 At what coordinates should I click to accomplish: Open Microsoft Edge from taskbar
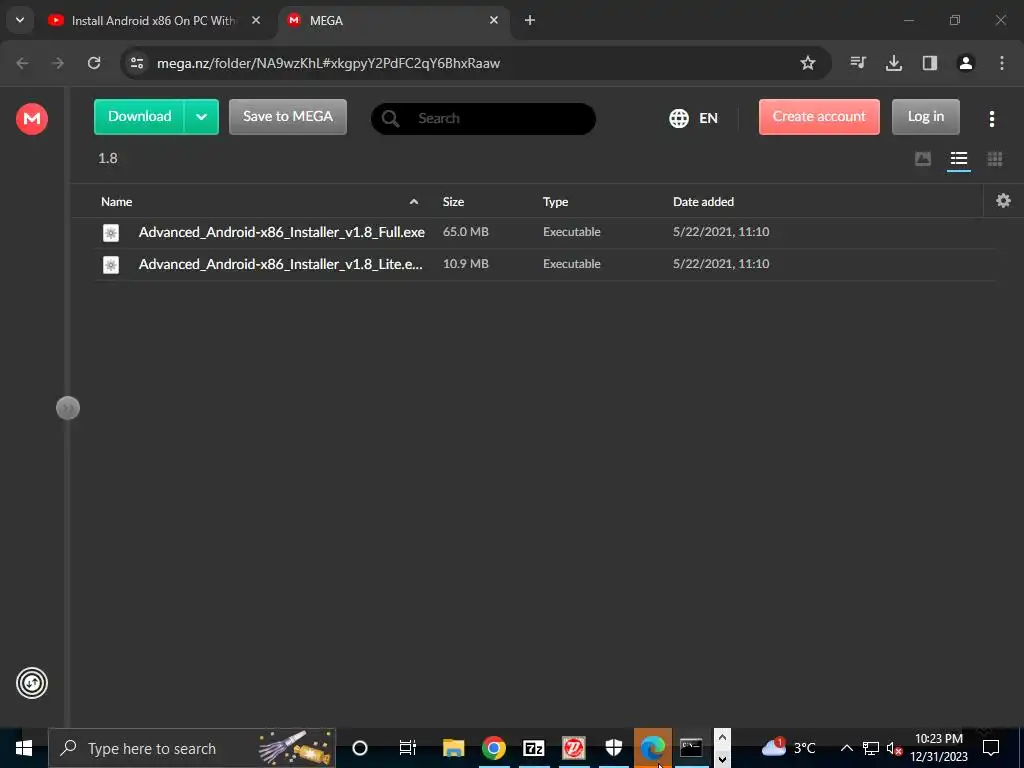click(x=652, y=748)
